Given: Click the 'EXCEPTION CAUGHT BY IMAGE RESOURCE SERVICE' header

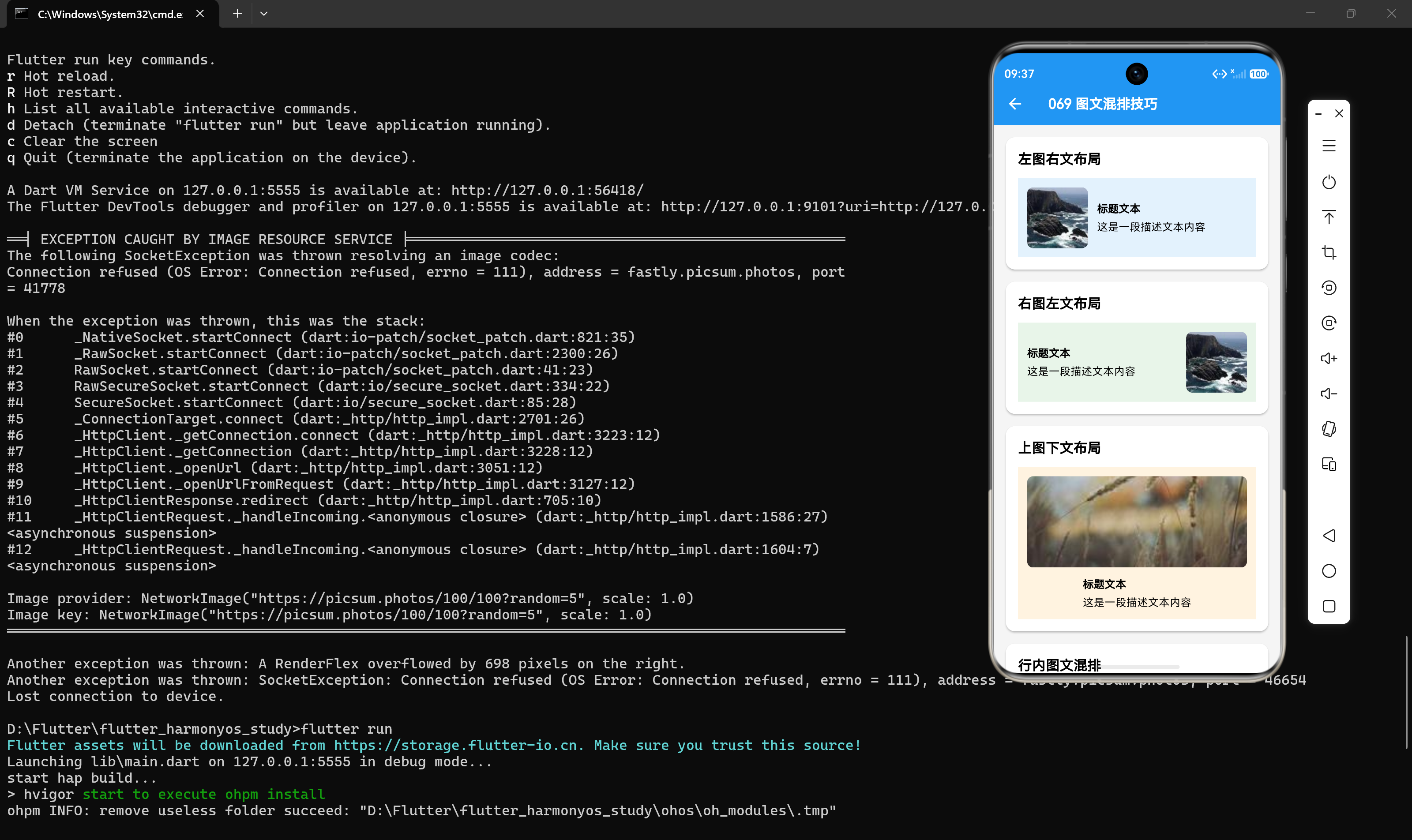Looking at the screenshot, I should point(216,240).
